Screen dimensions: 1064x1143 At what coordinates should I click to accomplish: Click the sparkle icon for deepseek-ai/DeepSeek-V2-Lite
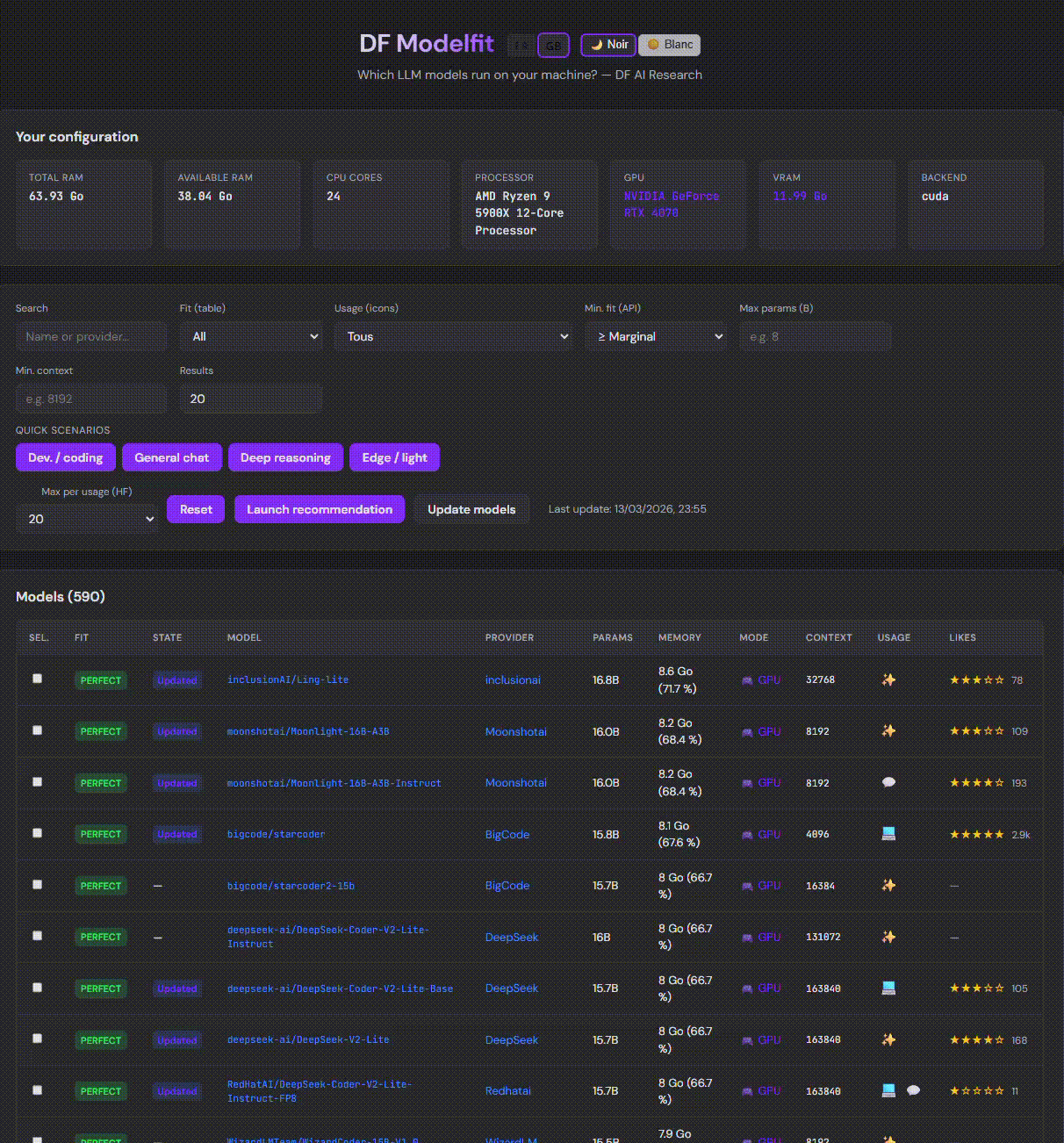[888, 1039]
